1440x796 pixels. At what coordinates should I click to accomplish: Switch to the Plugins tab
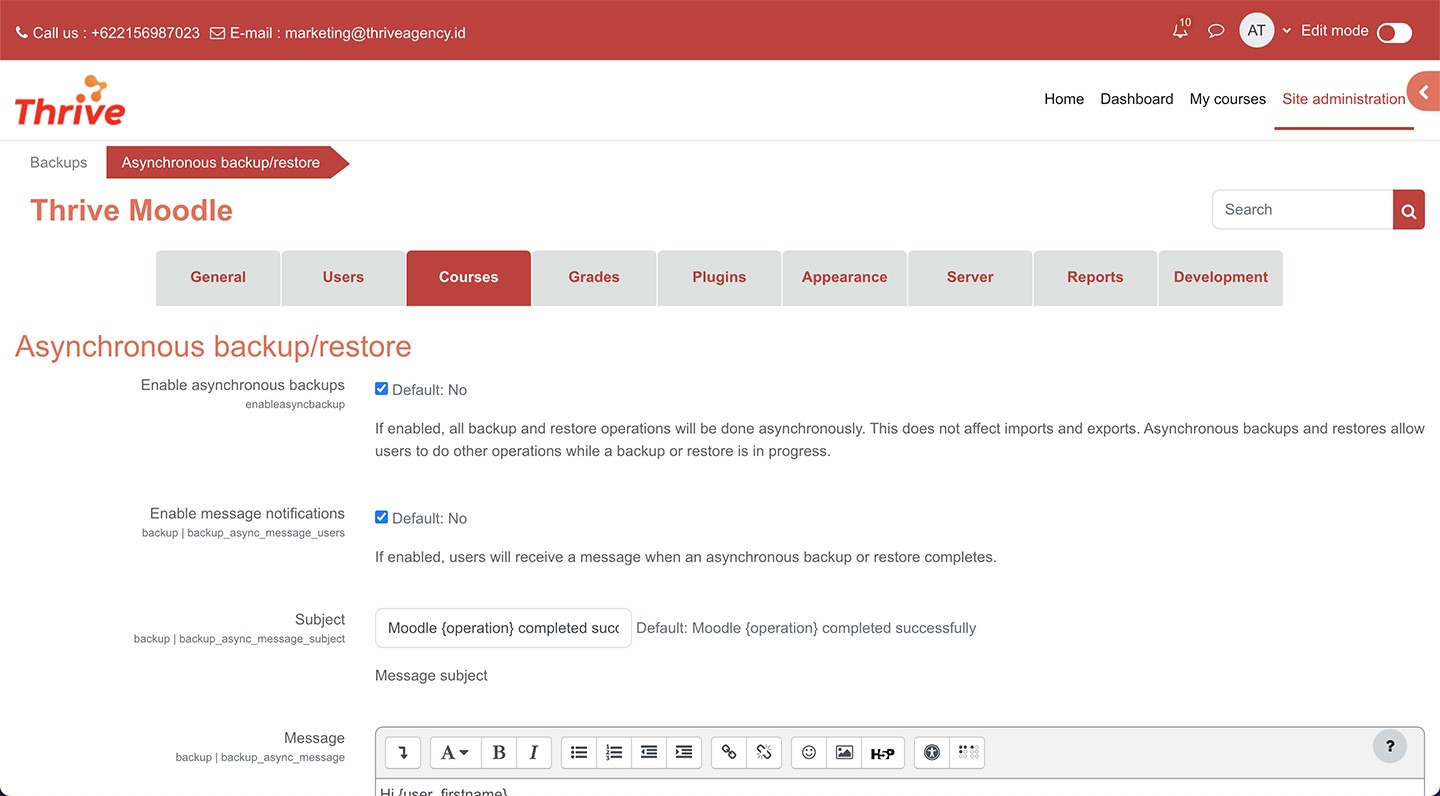point(719,278)
